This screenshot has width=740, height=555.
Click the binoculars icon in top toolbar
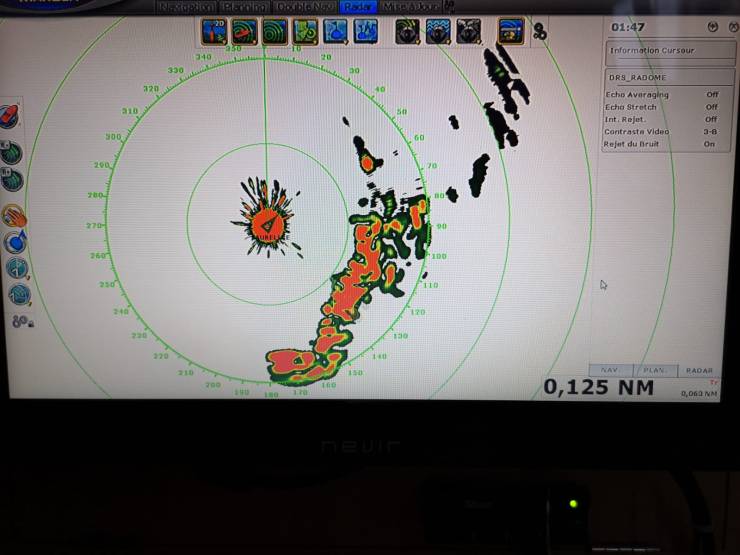point(539,32)
